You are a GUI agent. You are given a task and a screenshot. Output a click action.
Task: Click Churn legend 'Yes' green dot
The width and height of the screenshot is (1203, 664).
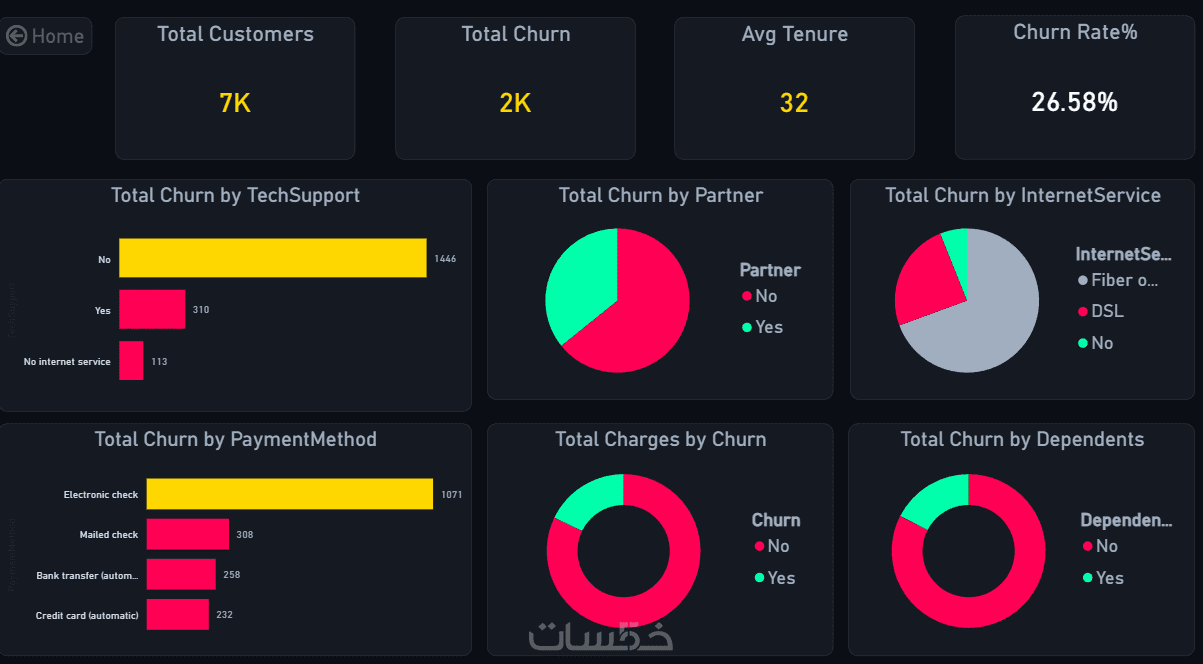[x=760, y=578]
